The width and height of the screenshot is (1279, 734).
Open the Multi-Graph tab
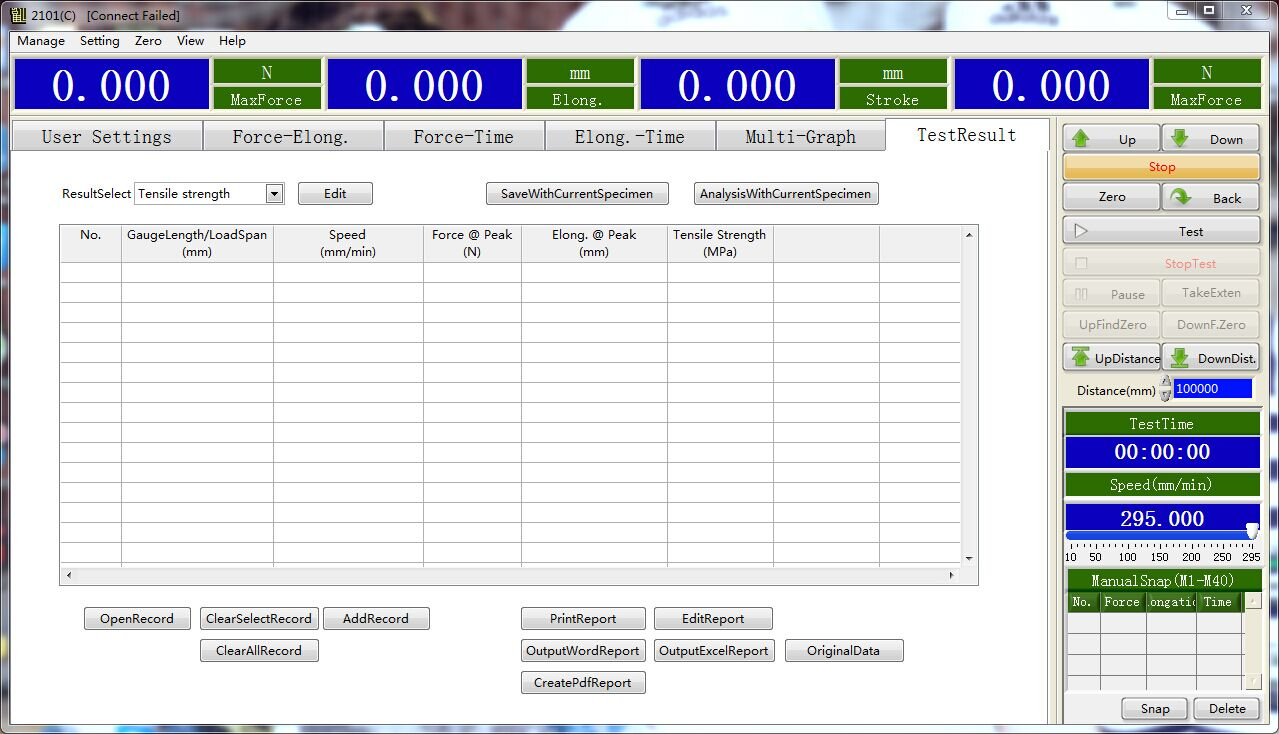(x=800, y=137)
